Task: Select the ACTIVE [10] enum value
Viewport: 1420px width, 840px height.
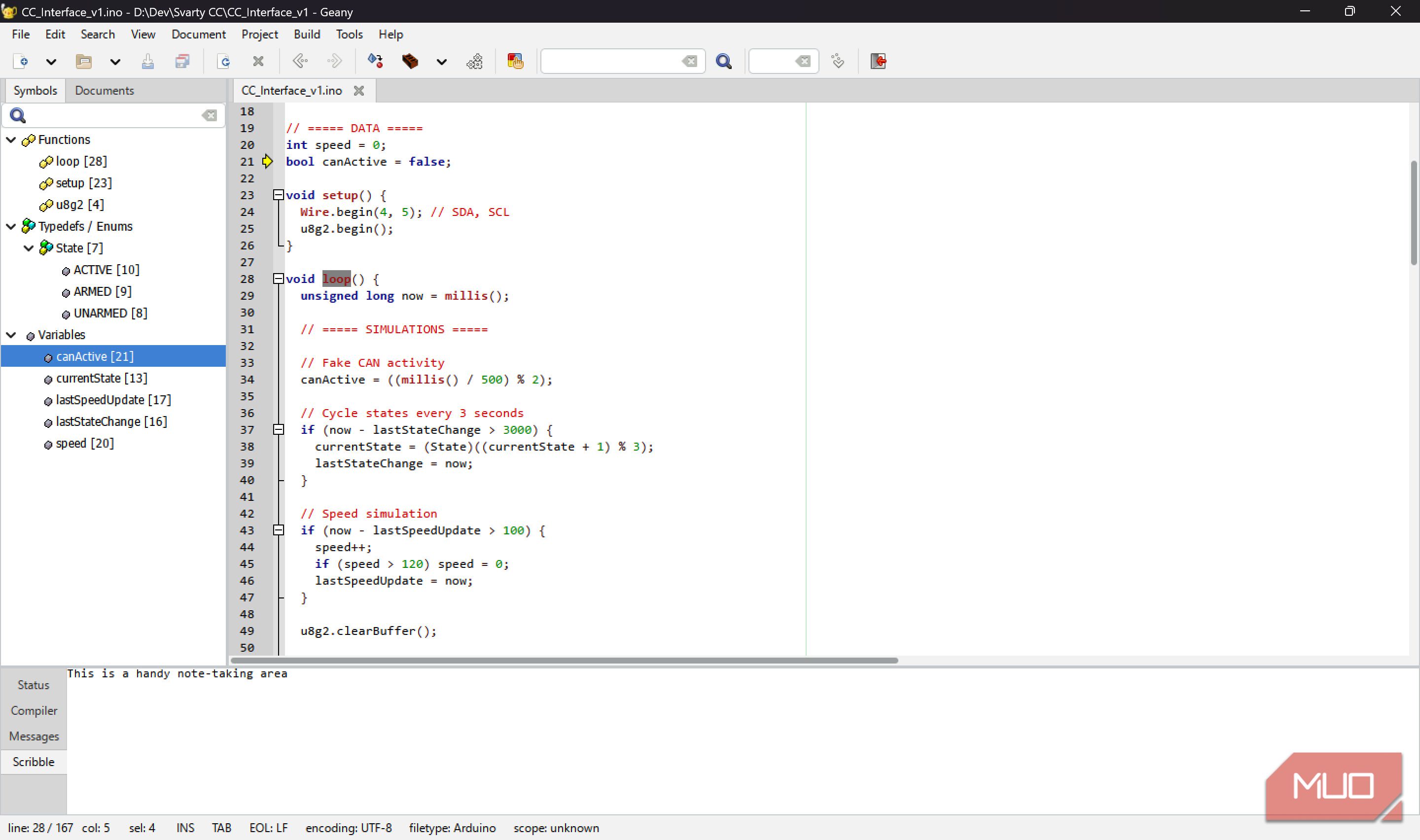Action: pyautogui.click(x=106, y=270)
